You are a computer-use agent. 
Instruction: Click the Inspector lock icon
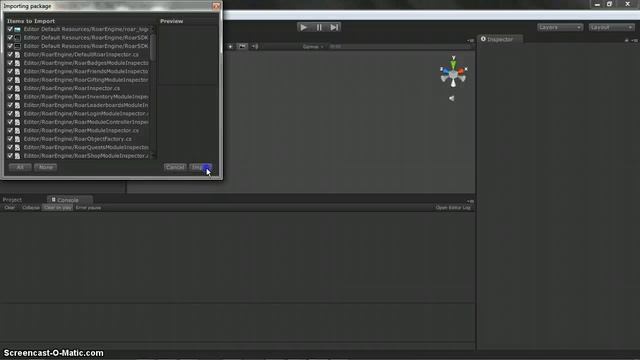coord(627,40)
